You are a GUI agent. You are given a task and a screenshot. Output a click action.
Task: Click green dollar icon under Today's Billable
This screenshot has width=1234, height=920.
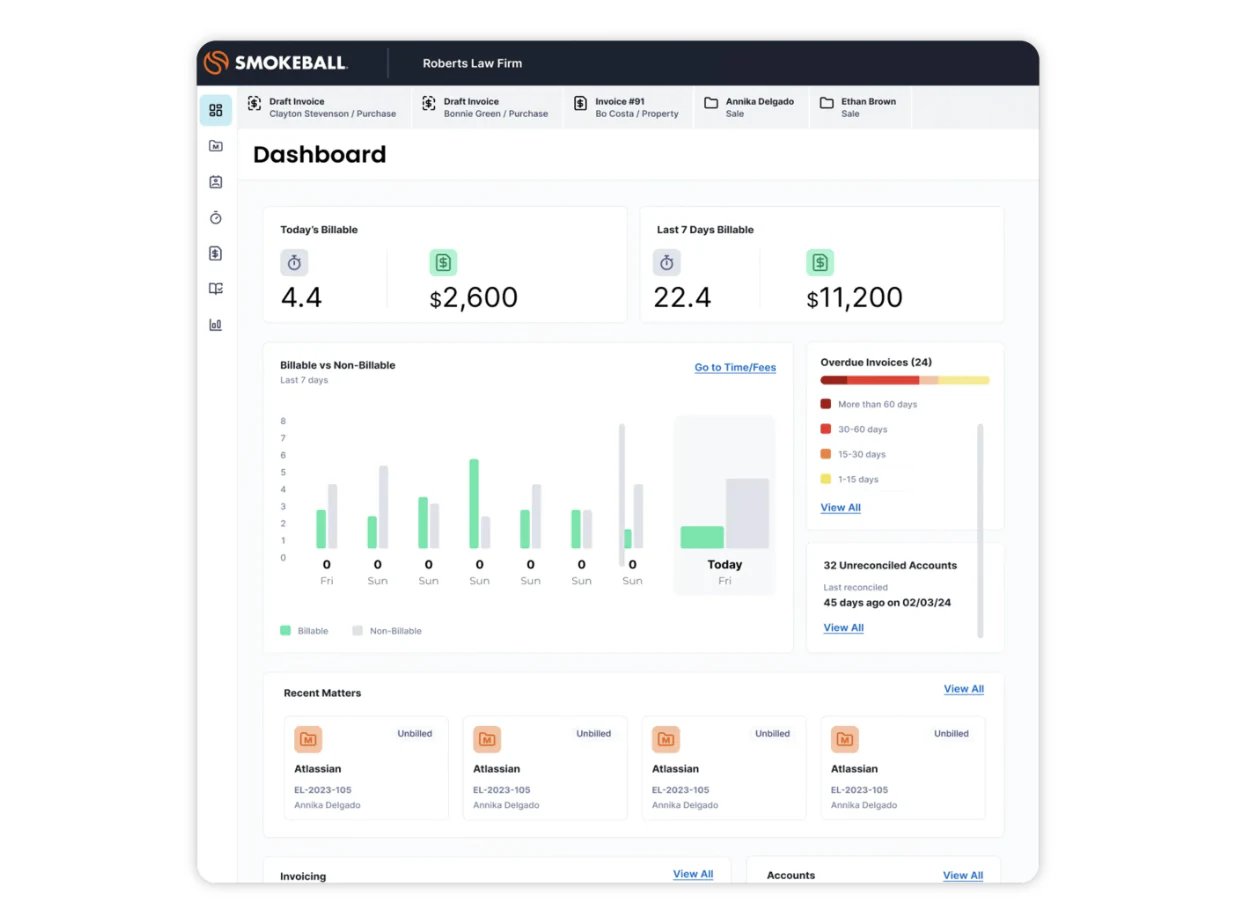pyautogui.click(x=443, y=263)
